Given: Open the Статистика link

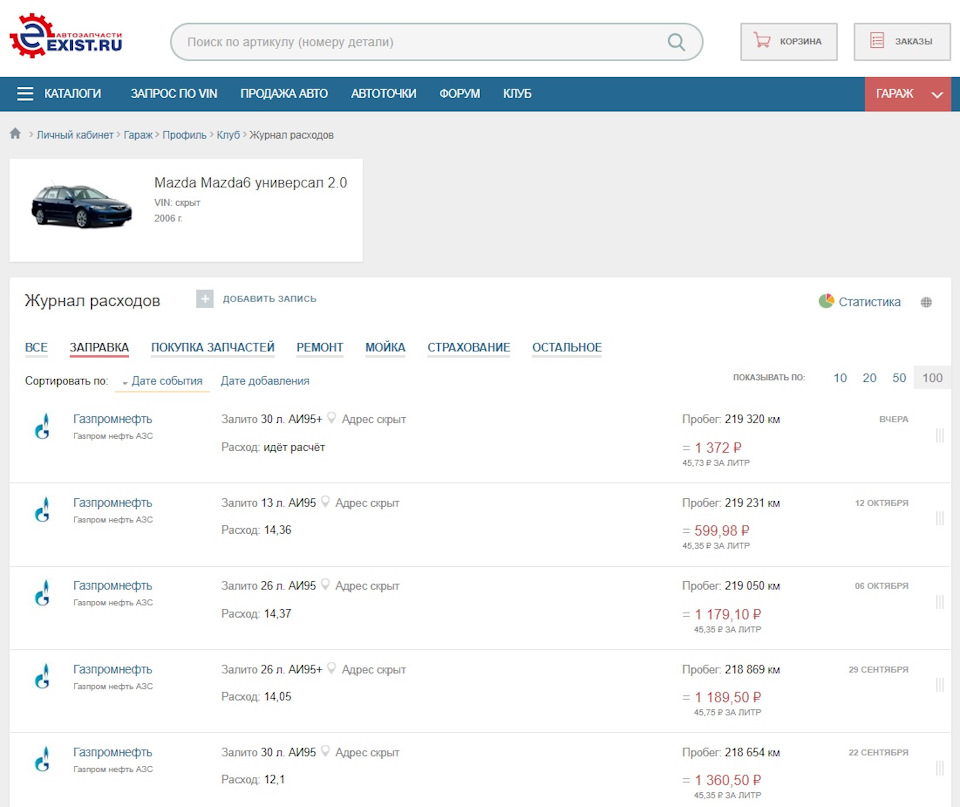Looking at the screenshot, I should [869, 302].
